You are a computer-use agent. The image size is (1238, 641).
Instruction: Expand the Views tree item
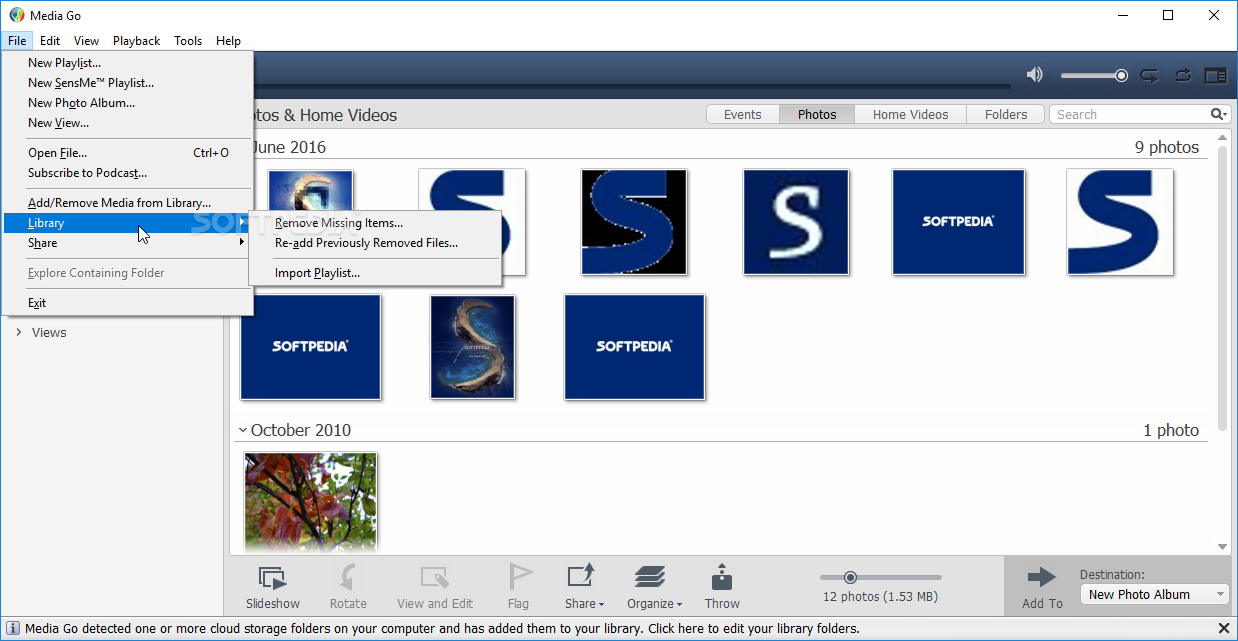19,332
